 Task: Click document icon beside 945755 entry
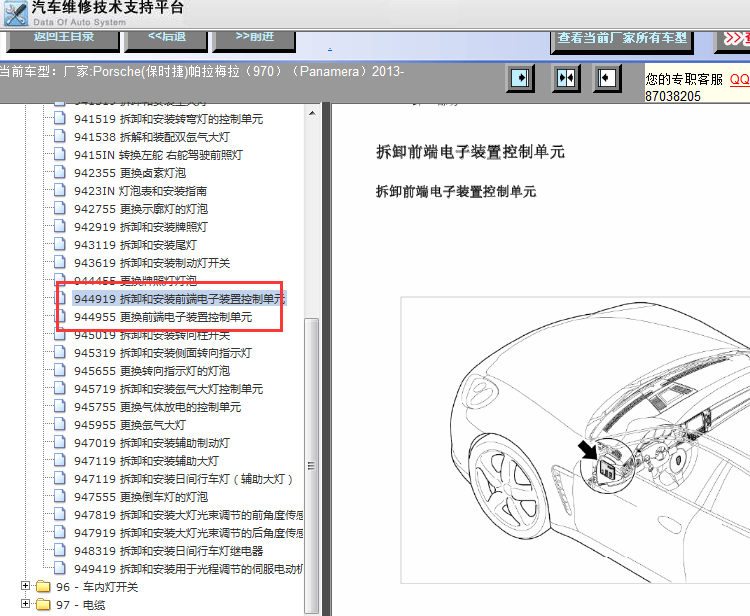(60, 406)
